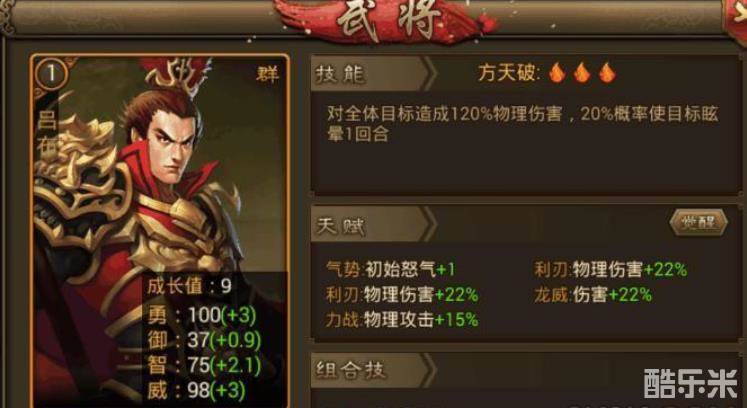This screenshot has width=747, height=408.
Task: Open the 组合技 combo skill header
Action: 373,370
